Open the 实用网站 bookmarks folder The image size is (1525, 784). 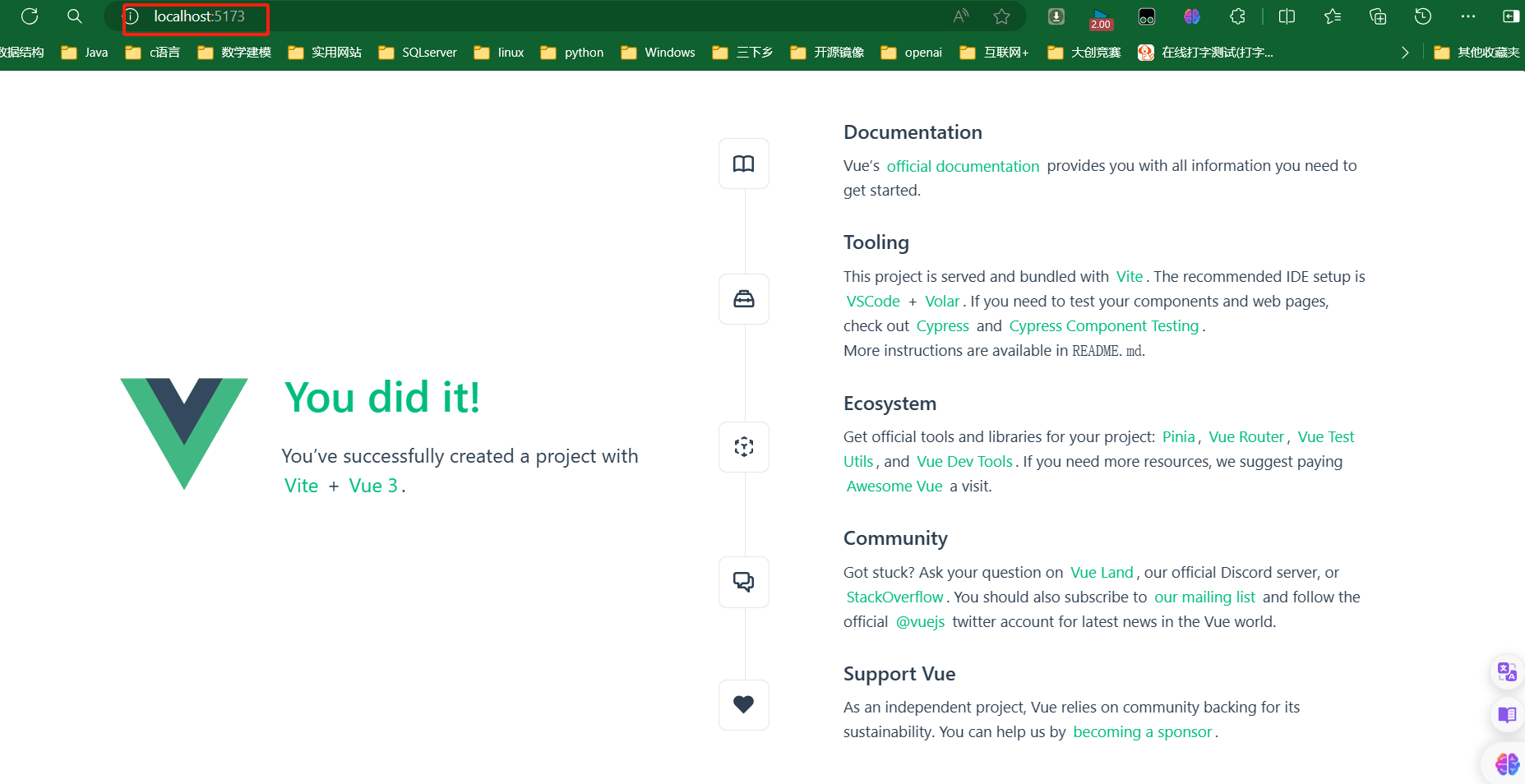pos(325,53)
